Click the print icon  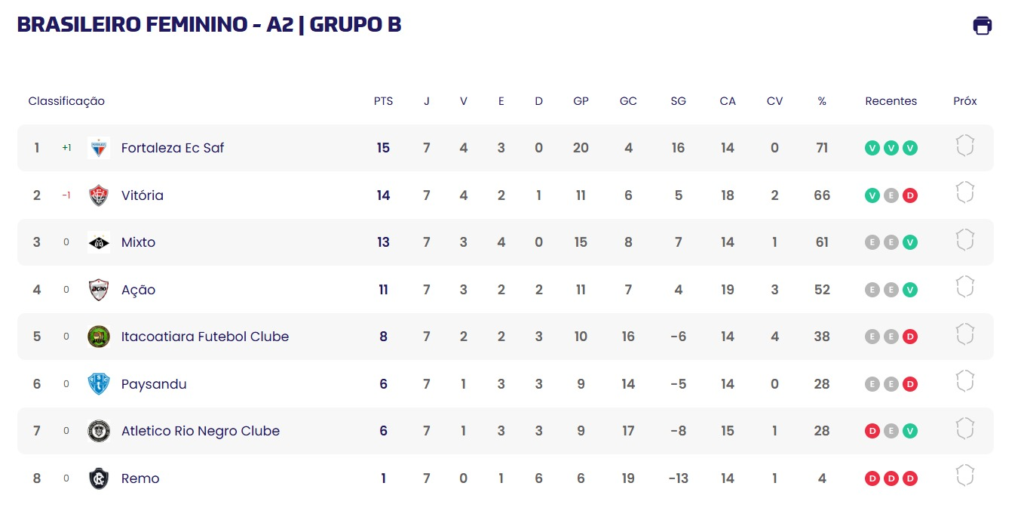point(982,25)
